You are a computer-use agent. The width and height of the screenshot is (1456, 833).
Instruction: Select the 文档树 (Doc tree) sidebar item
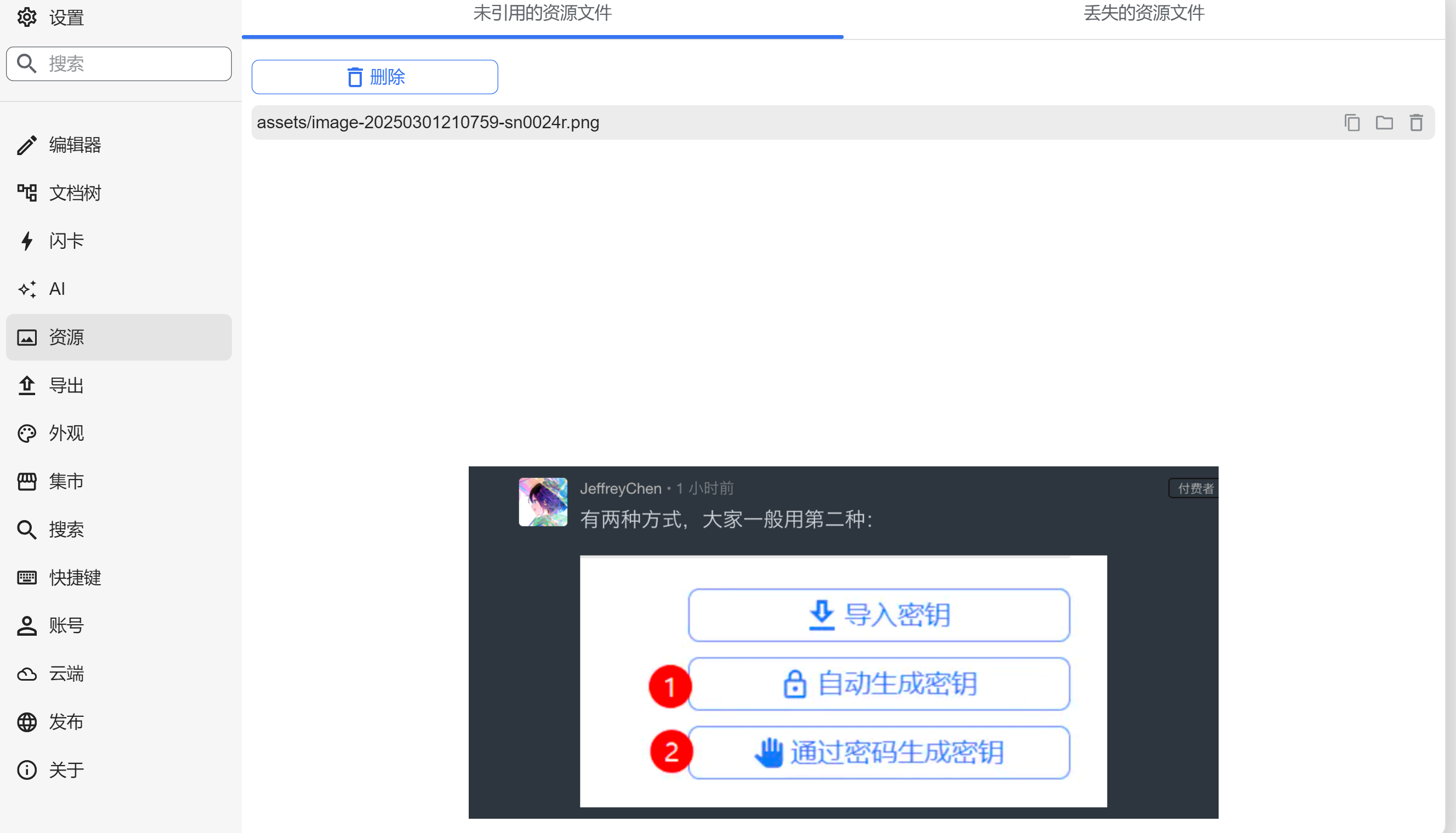(x=75, y=193)
